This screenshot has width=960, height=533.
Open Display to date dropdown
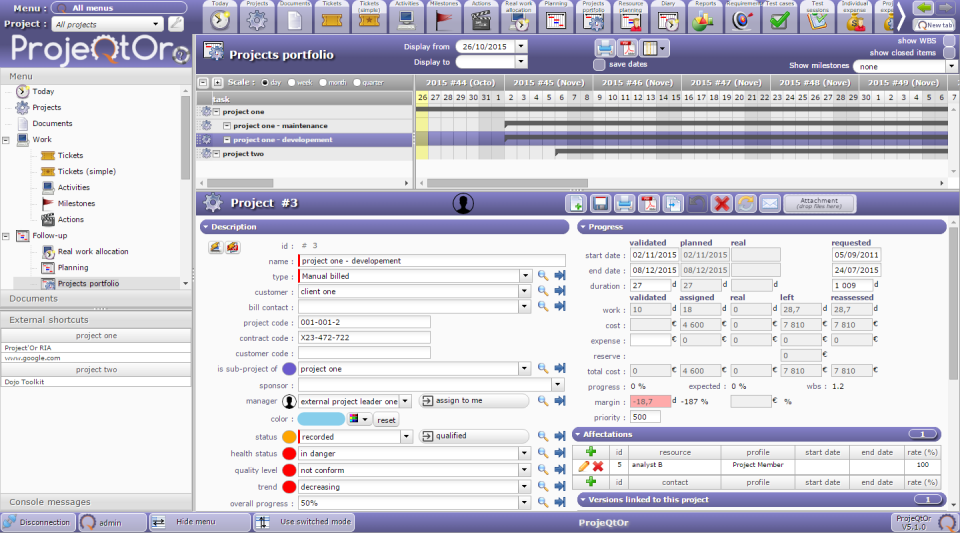(x=521, y=62)
